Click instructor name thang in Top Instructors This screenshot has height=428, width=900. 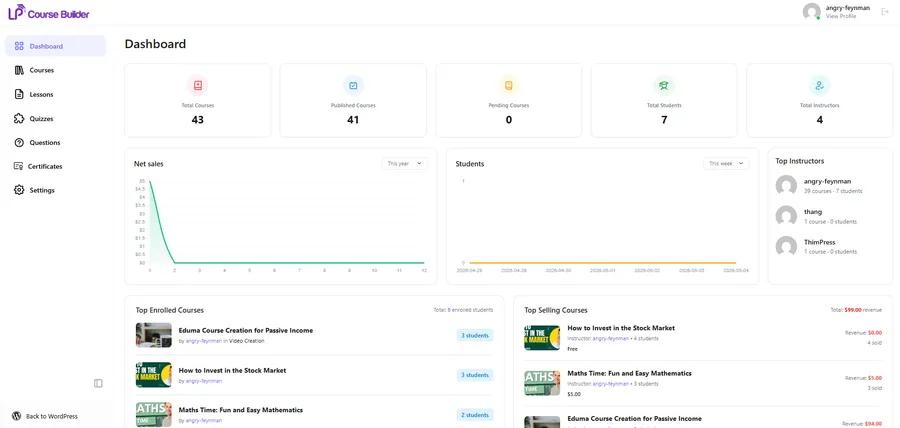click(x=813, y=212)
